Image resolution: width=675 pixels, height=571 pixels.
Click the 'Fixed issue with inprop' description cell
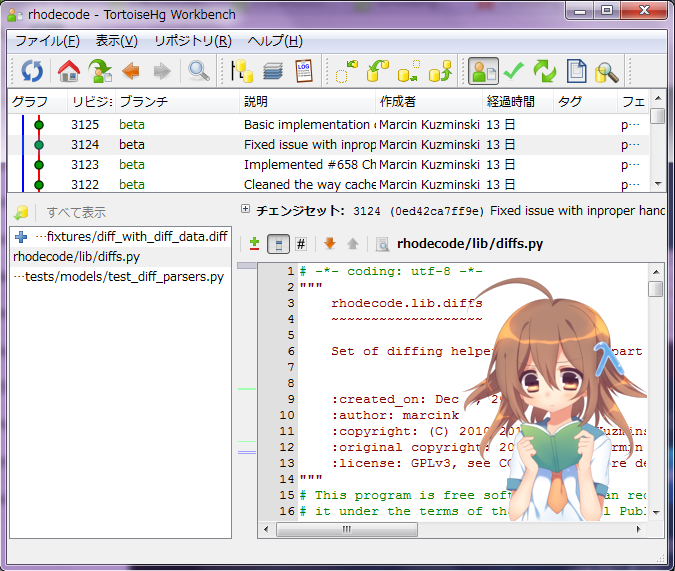click(x=307, y=145)
